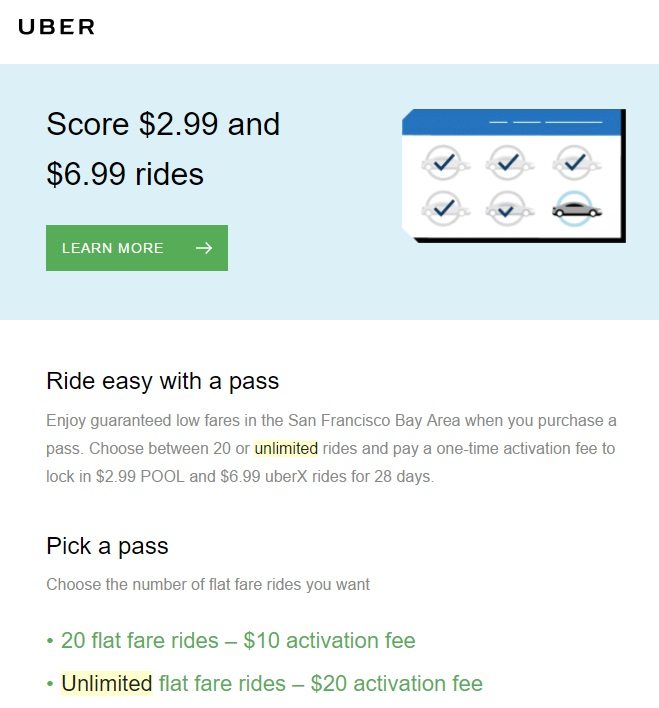Click the blue header of pass card illustration
The width and height of the screenshot is (659, 708).
tap(512, 121)
